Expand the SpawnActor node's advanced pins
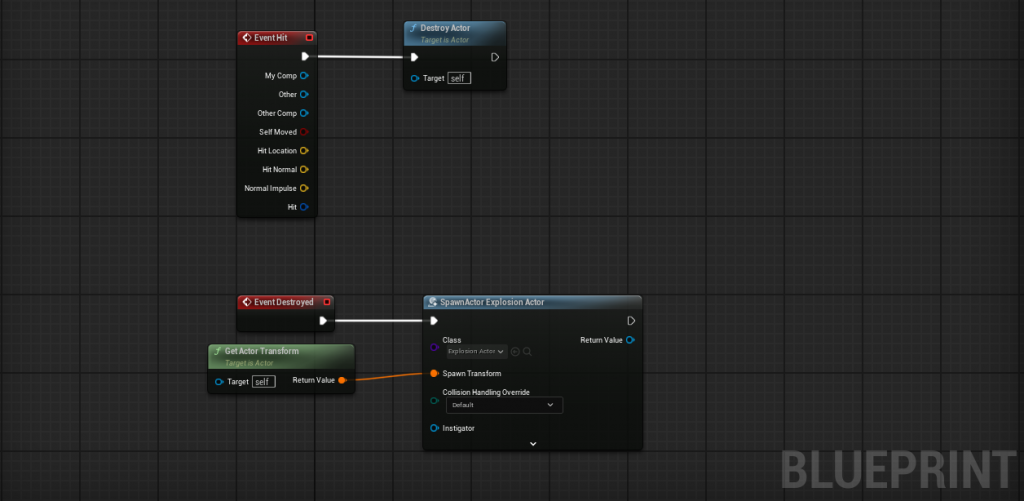 (x=533, y=443)
